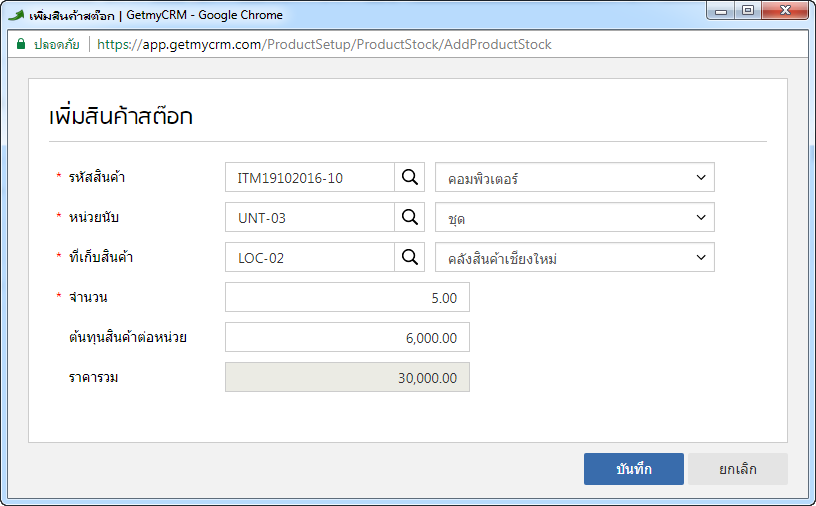The image size is (816, 506).
Task: Click the total price field showing 30,000.00
Action: (347, 377)
